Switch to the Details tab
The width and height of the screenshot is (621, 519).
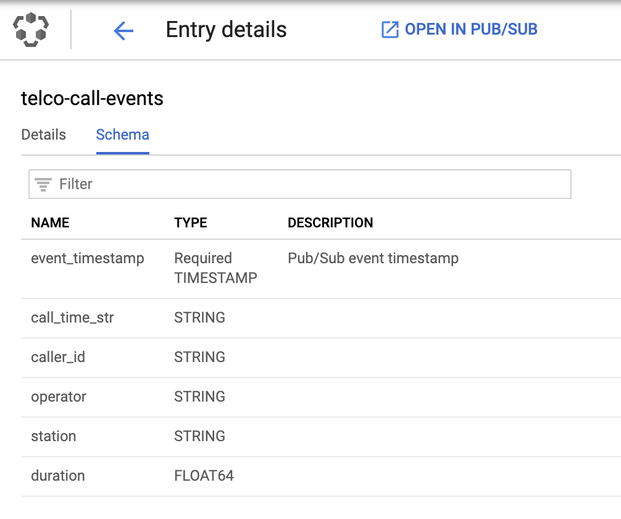tap(44, 135)
